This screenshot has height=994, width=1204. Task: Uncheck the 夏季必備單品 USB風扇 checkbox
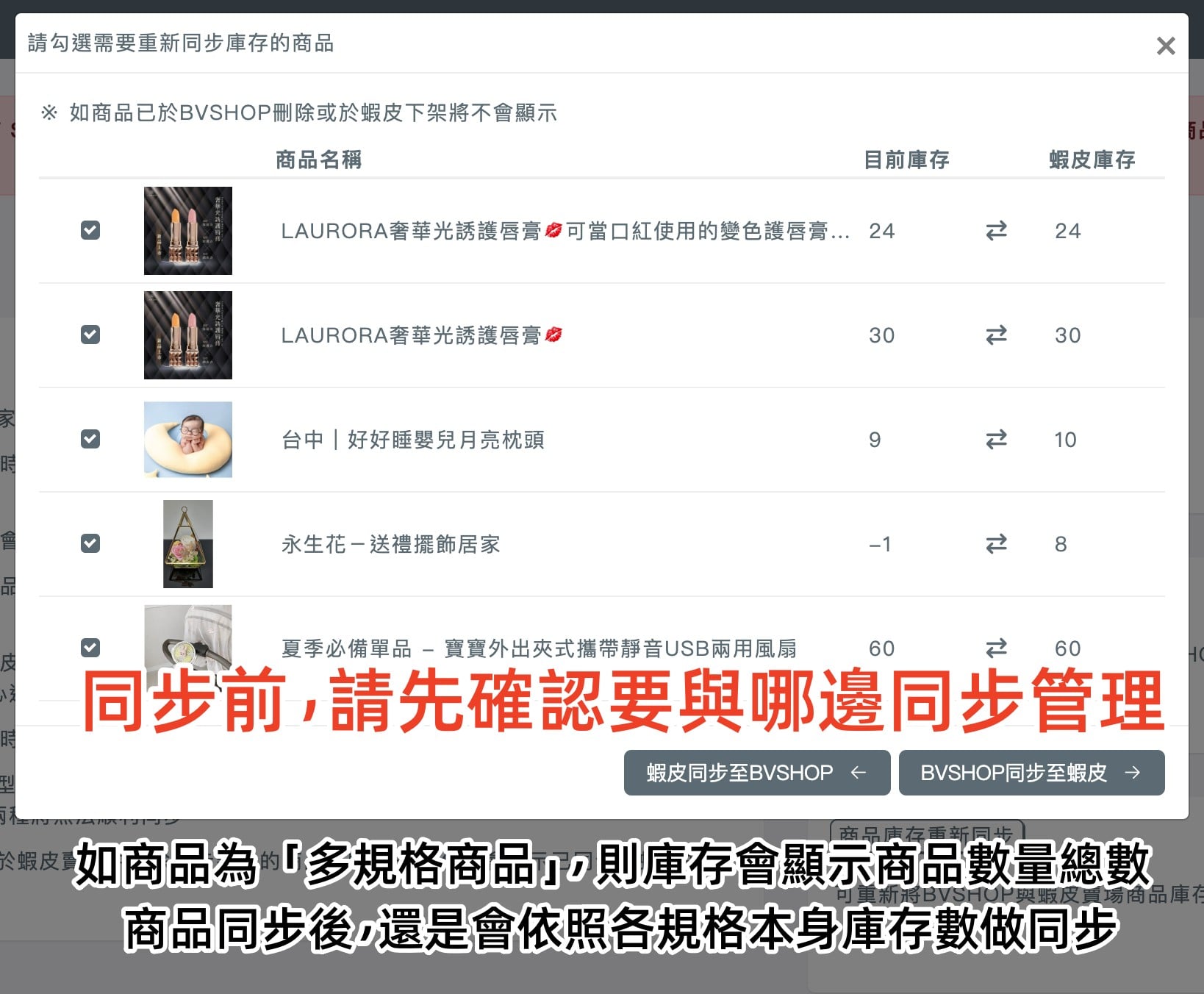click(x=90, y=648)
